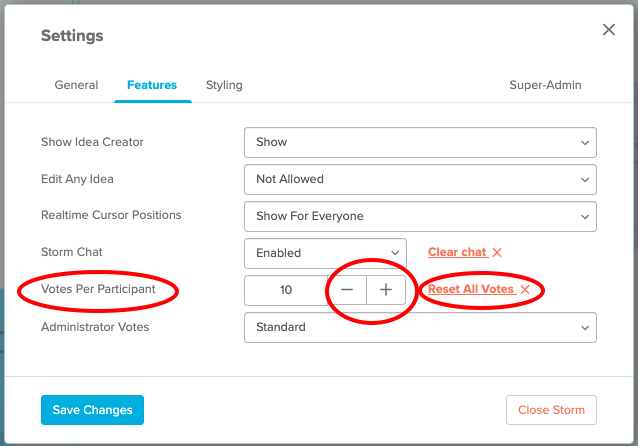This screenshot has height=446, width=638.
Task: Click the X icon beside Reset All Votes
Action: (x=525, y=289)
